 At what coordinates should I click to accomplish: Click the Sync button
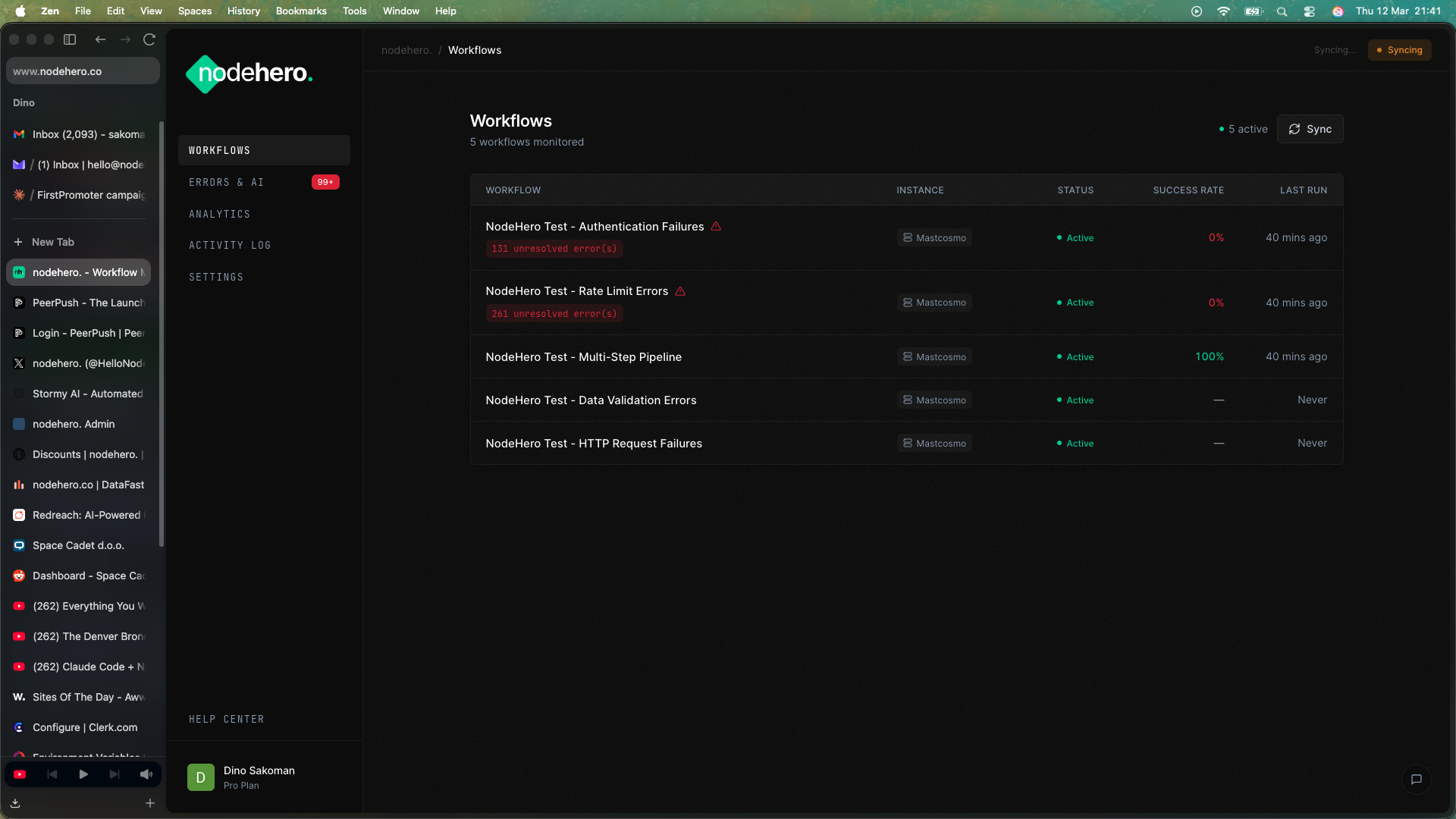tap(1310, 129)
